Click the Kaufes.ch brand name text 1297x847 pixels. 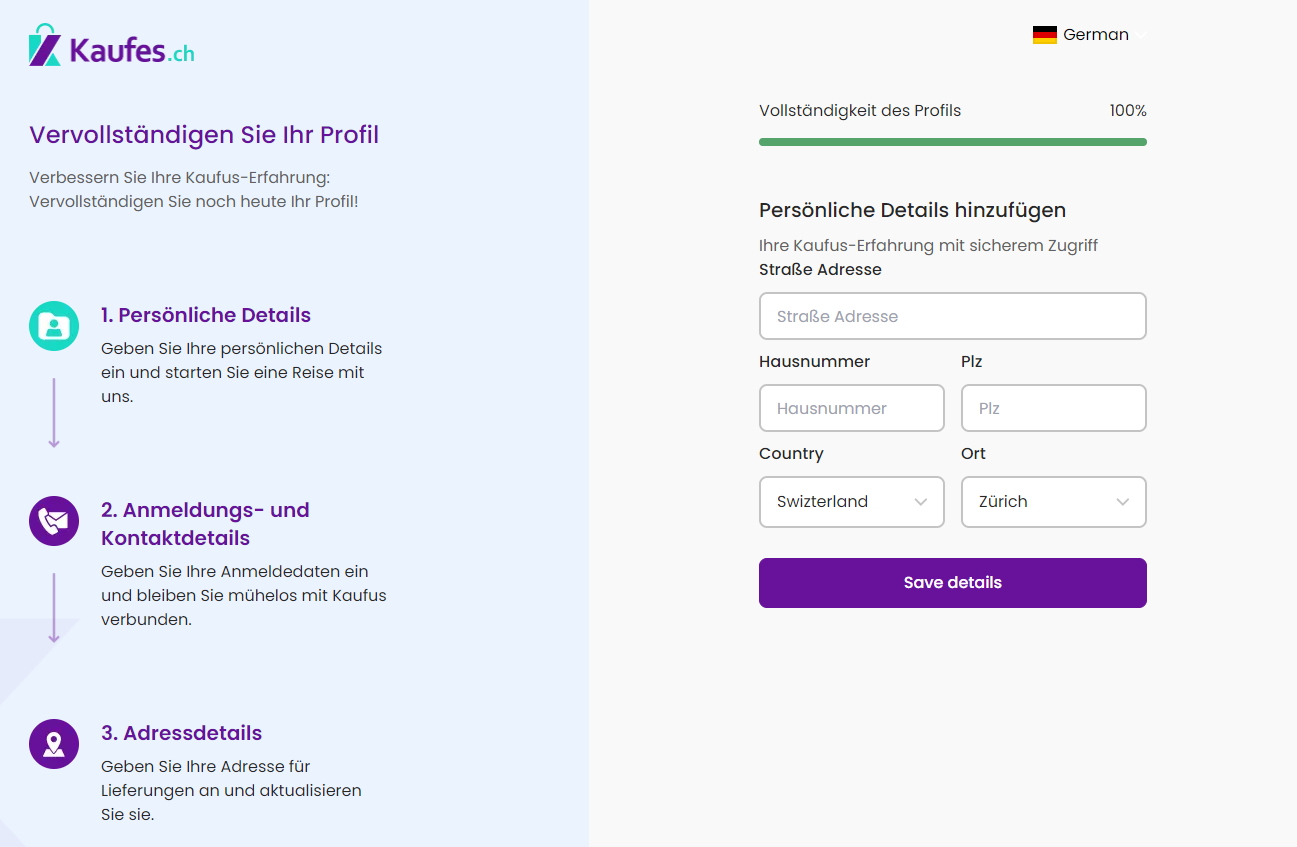point(132,49)
